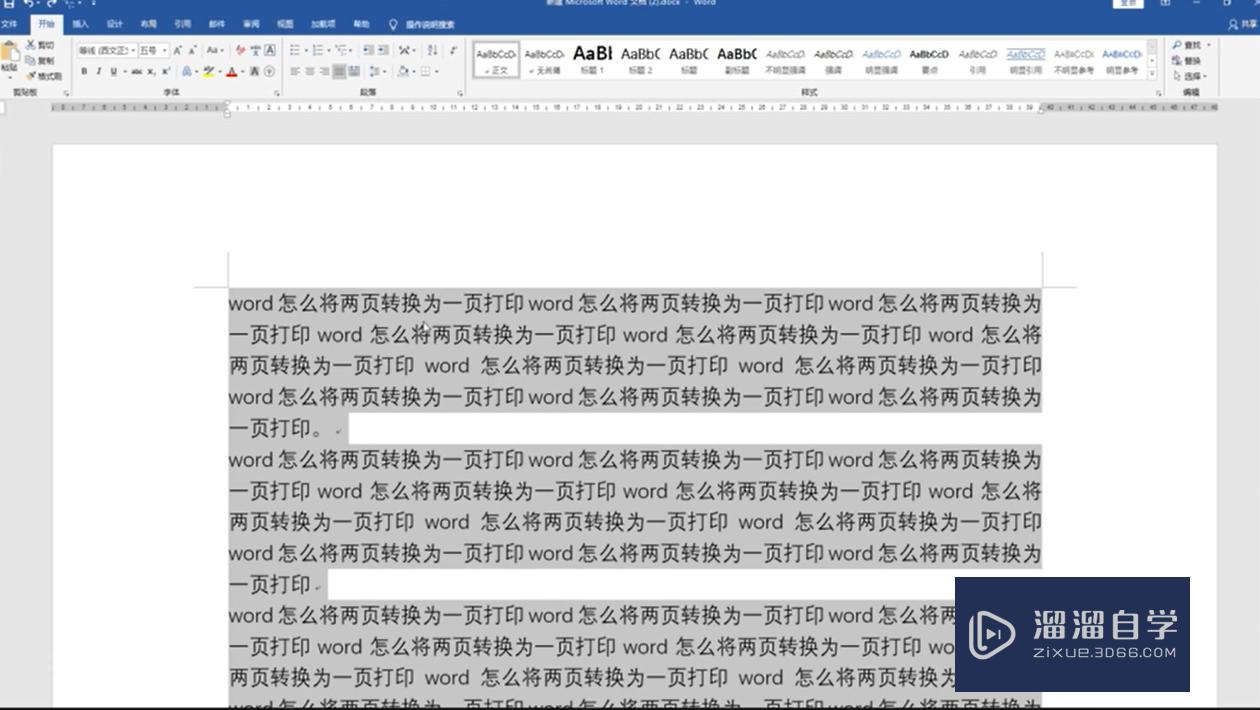Toggle subscript formatting
The image size is (1260, 710).
click(153, 71)
